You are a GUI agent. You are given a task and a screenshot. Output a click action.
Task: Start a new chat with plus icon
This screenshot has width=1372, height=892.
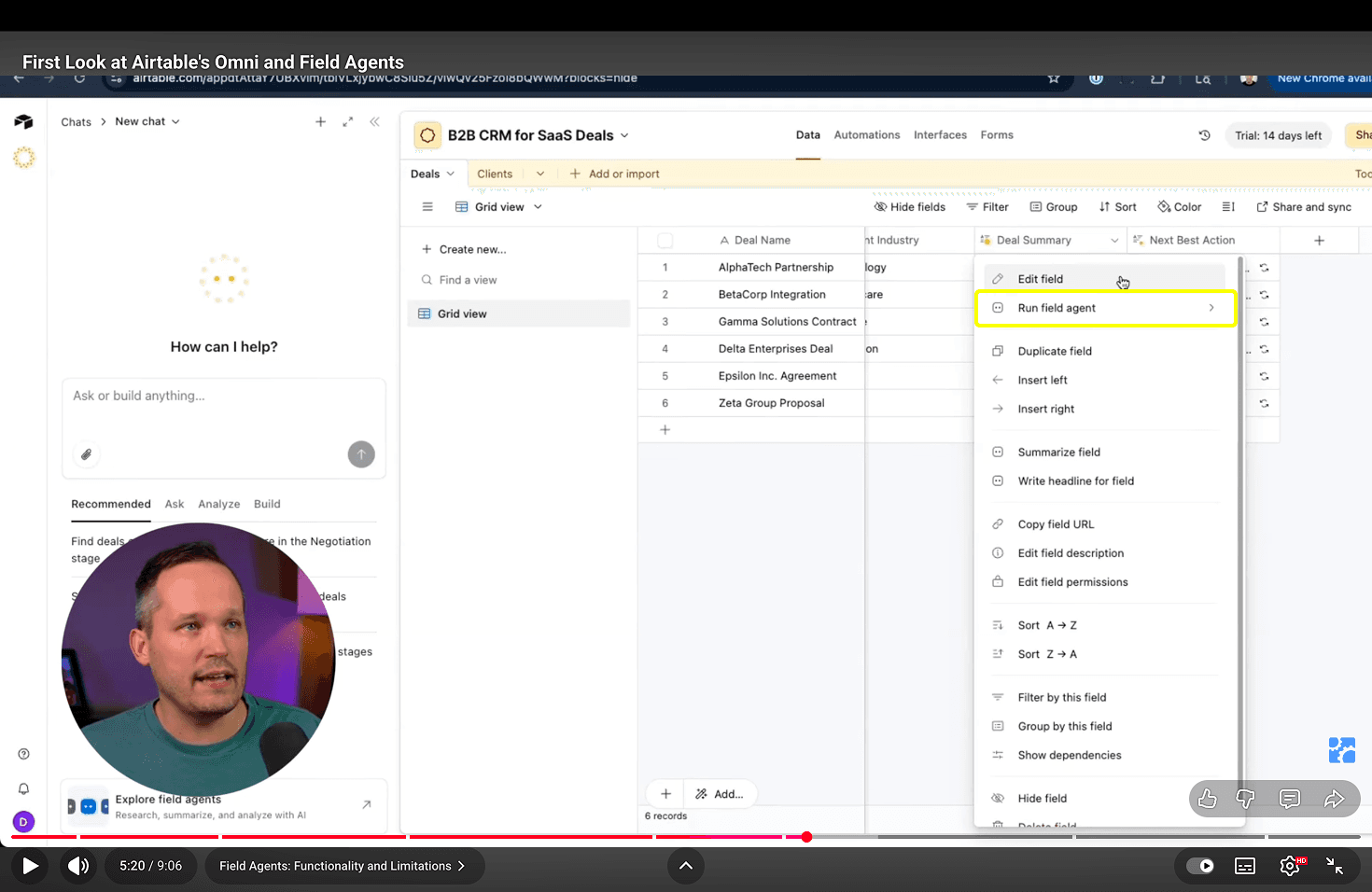(x=320, y=121)
